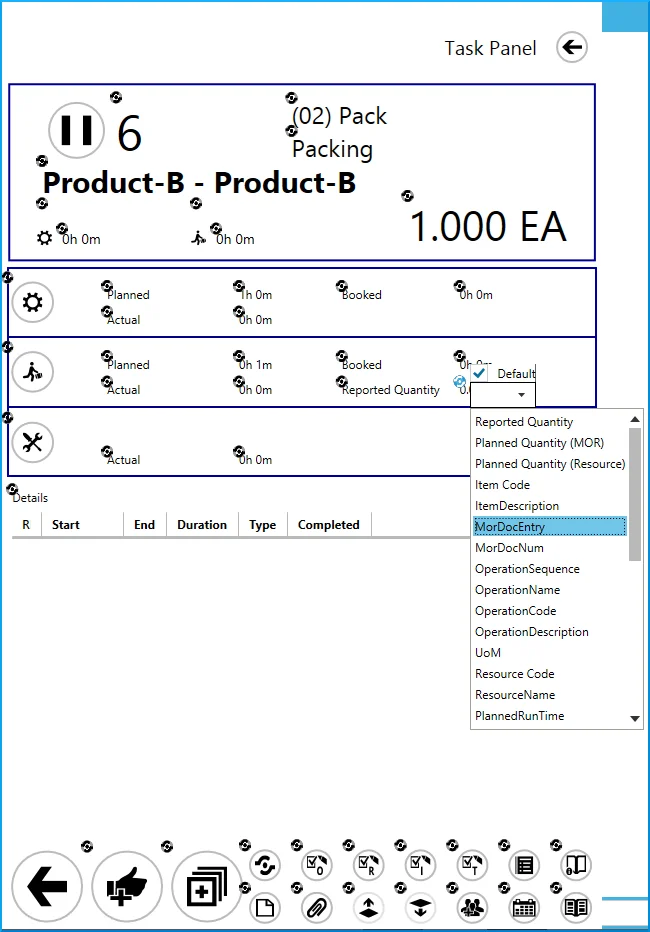Screen dimensions: 650x932
Task: Click the layer up arrow icon
Action: click(368, 908)
